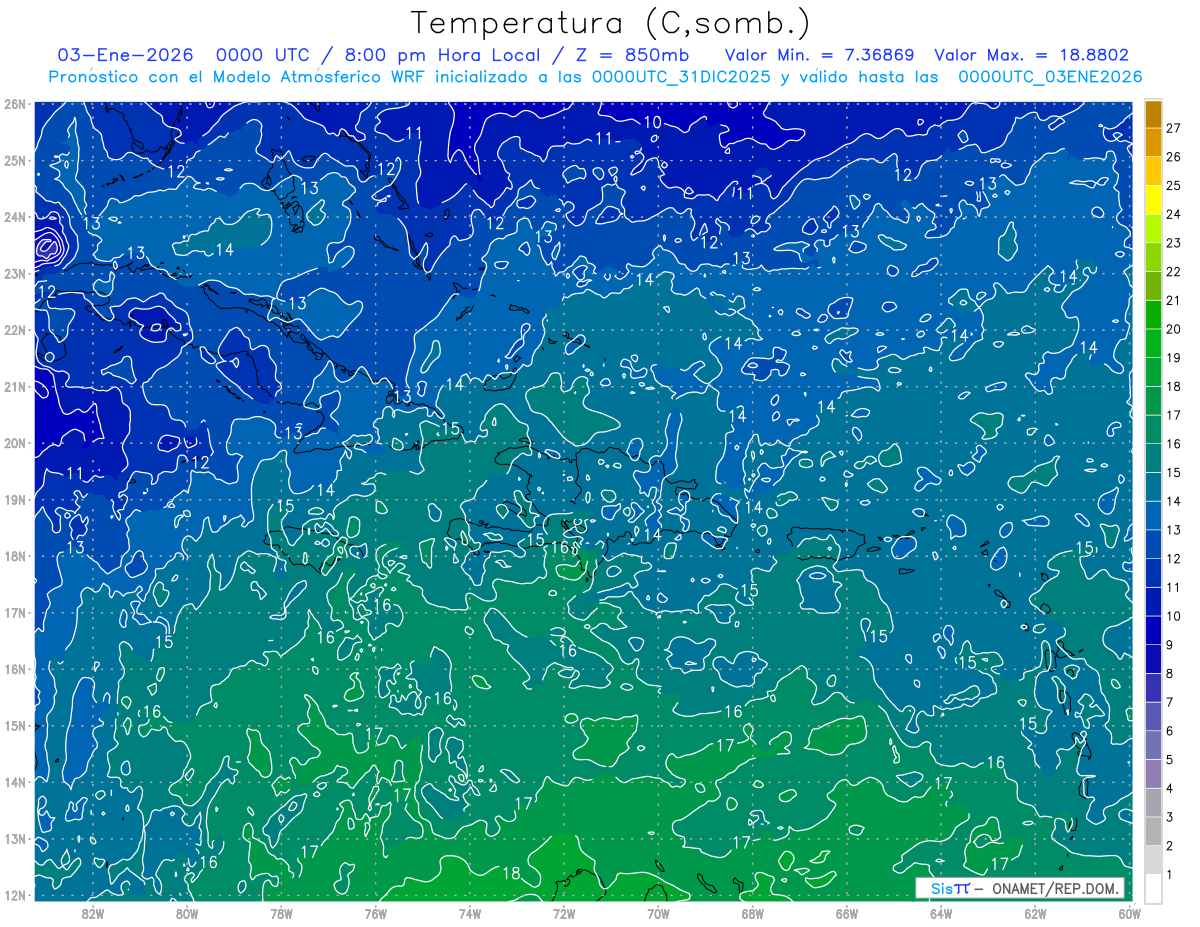The width and height of the screenshot is (1200, 927).
Task: Click the colorbar value 5
Action: coord(1169,760)
